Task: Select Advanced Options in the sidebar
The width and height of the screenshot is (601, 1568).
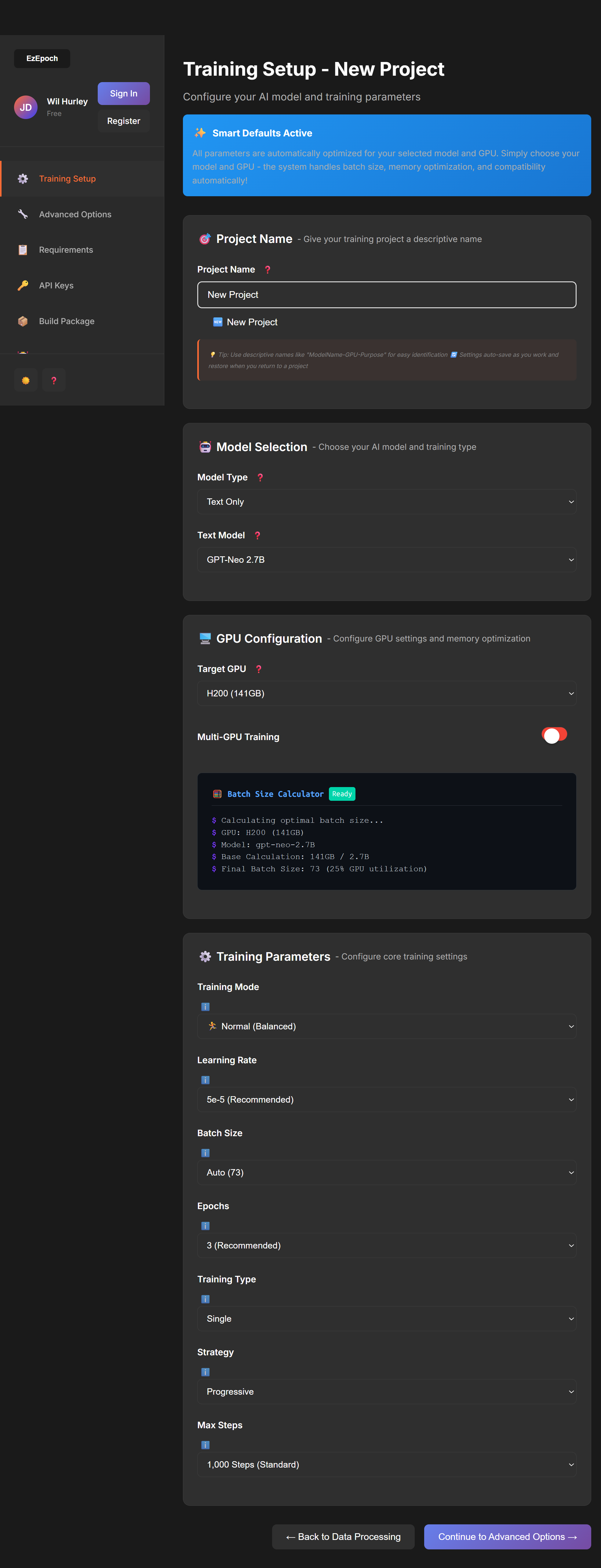Action: 74,214
